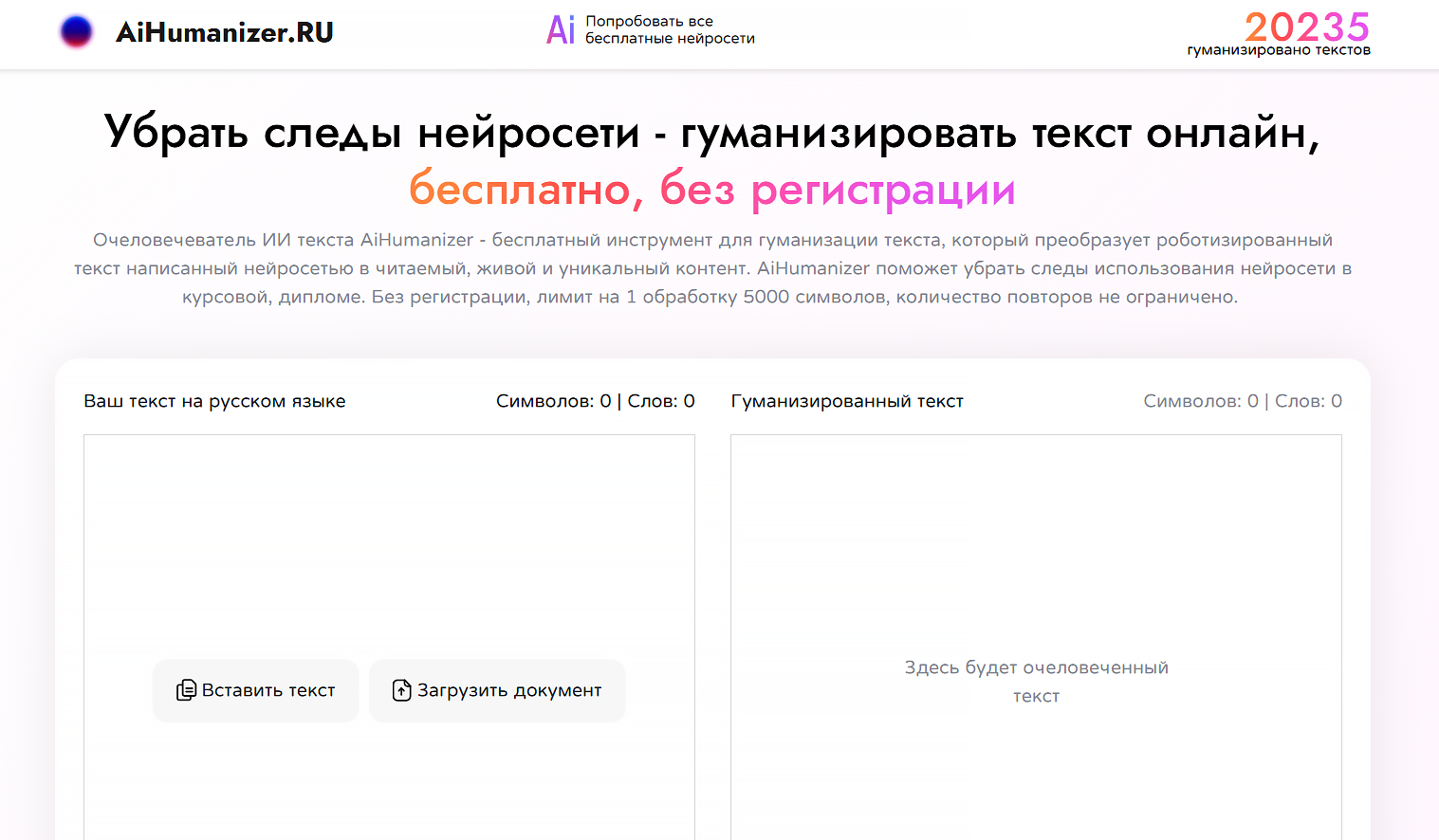Click 'Слов: 0' counter above output panel
This screenshot has width=1439, height=840.
(x=1309, y=400)
